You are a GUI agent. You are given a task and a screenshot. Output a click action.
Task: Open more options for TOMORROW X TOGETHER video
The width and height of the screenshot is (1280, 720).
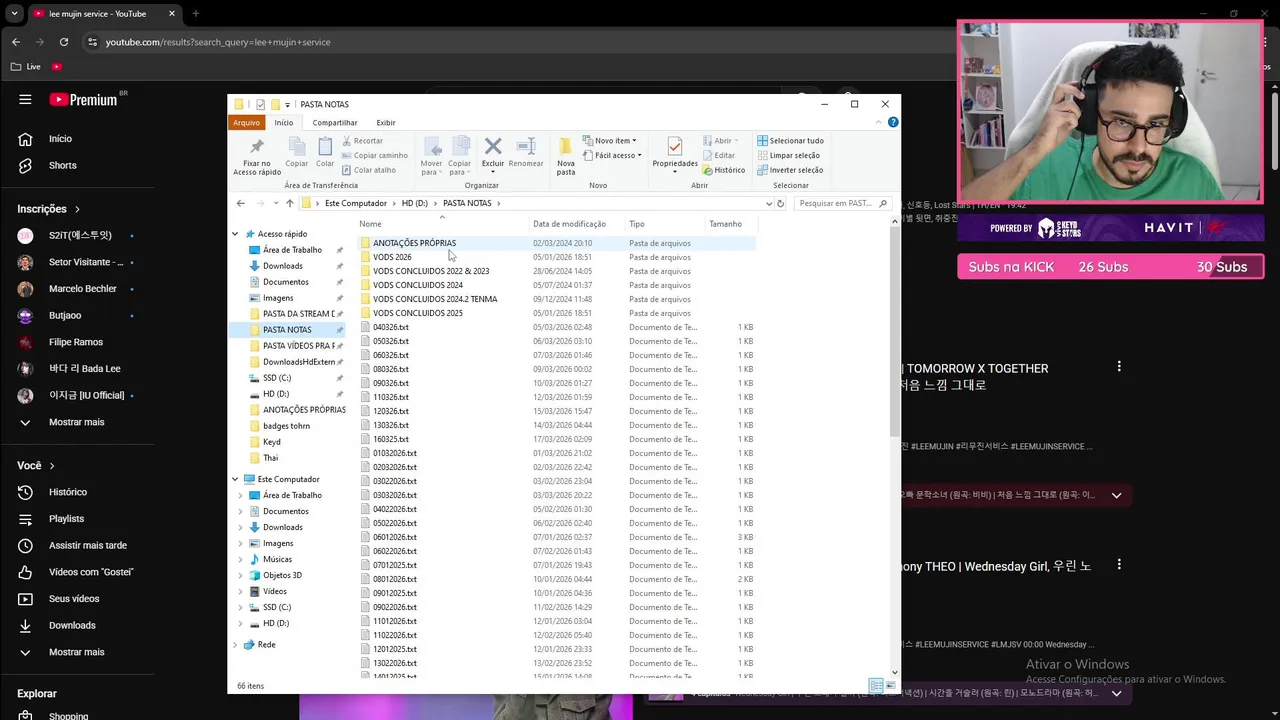(x=1119, y=367)
